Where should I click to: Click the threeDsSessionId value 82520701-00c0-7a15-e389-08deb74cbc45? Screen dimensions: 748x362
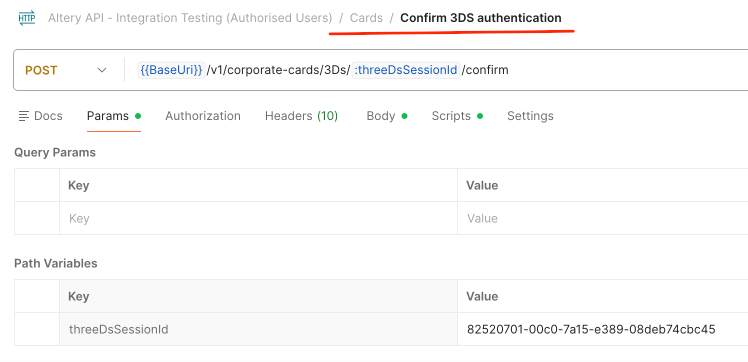pyautogui.click(x=591, y=330)
